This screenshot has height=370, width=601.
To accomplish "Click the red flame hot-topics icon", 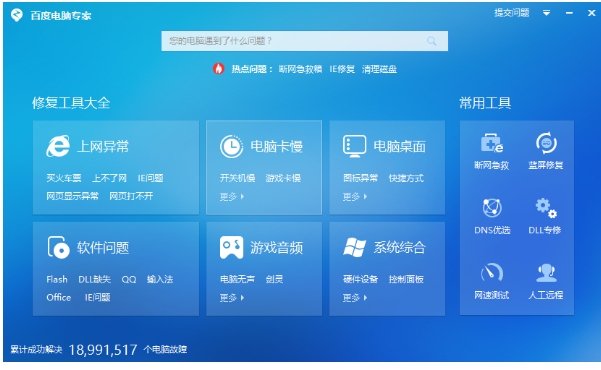I will [218, 69].
